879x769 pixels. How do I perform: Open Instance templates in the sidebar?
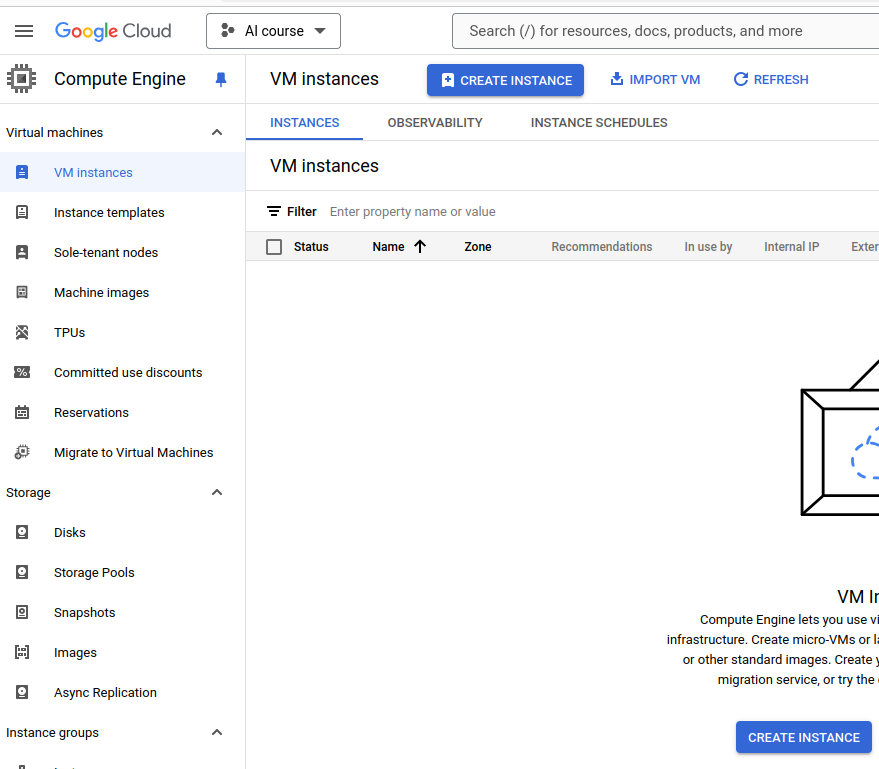coord(109,212)
